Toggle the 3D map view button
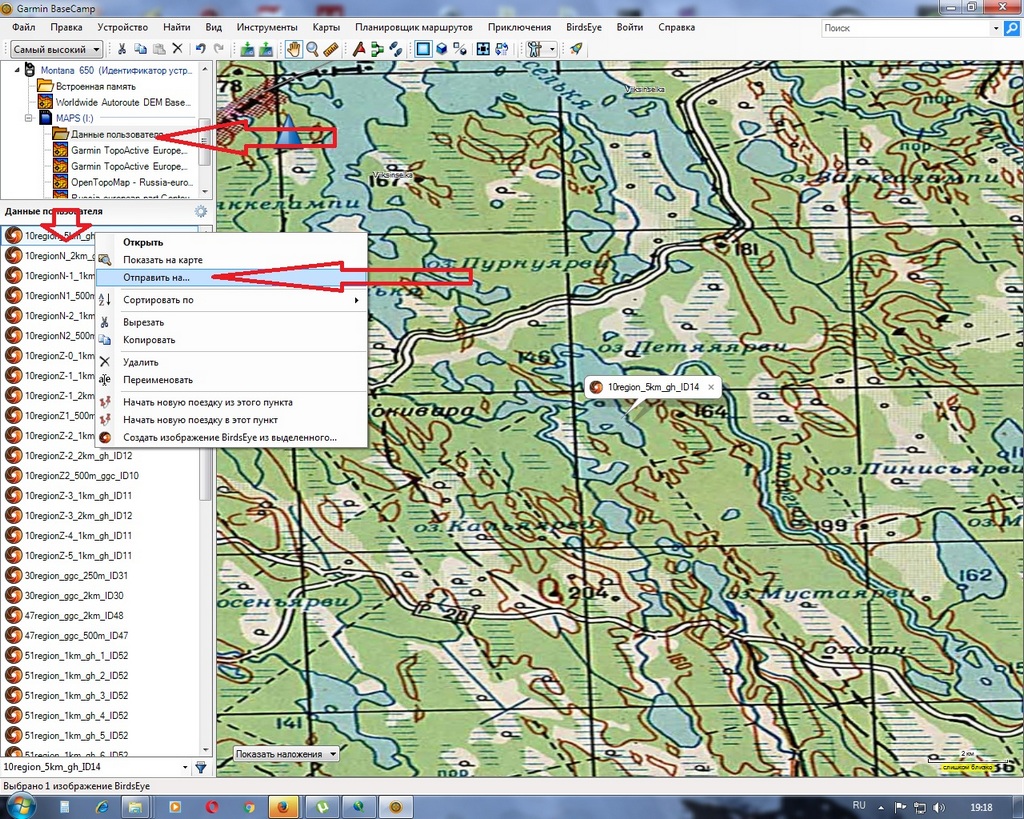 tap(442, 49)
